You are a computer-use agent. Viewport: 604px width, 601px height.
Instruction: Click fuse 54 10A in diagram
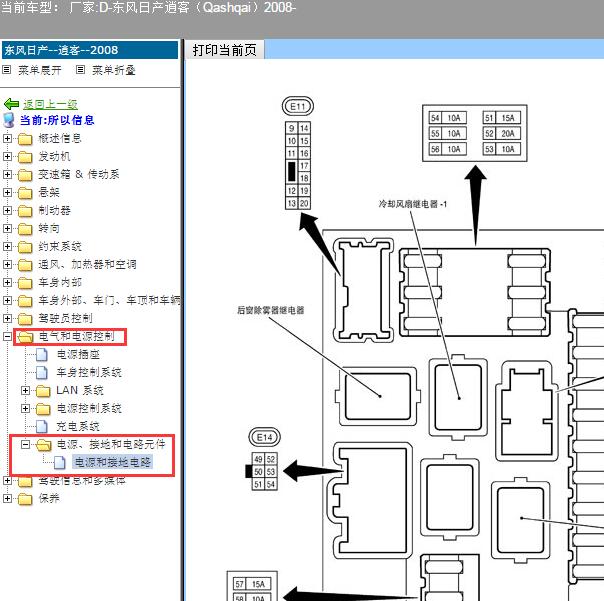click(448, 118)
